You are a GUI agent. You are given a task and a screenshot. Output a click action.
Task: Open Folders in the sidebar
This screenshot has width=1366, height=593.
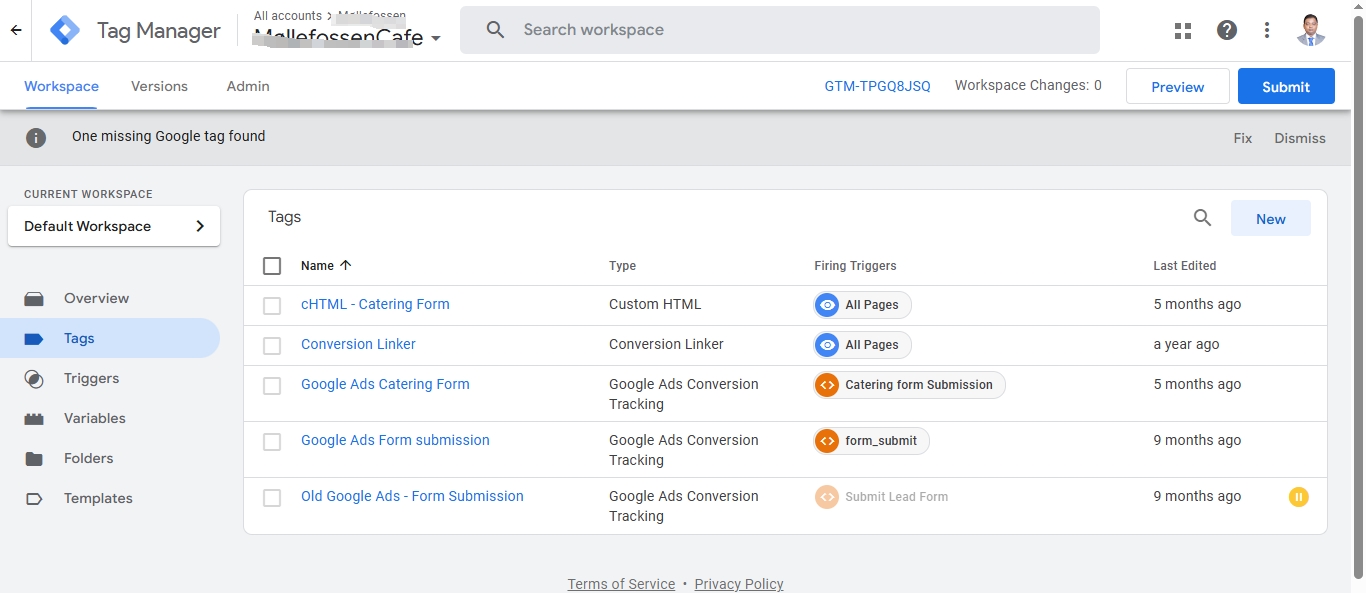[110, 458]
